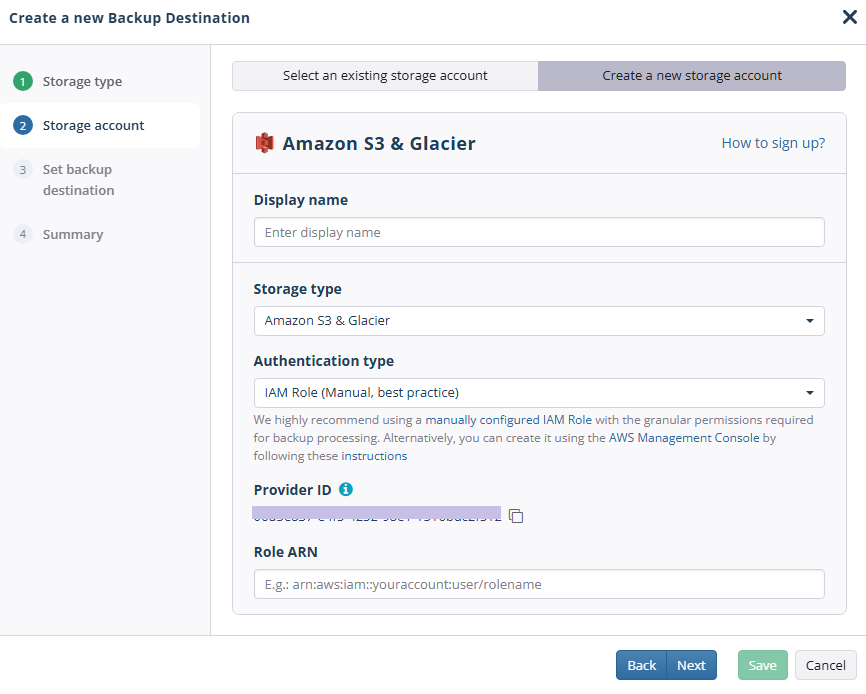Open the How to sign up link
Image resolution: width=866 pixels, height=694 pixels.
tap(773, 143)
